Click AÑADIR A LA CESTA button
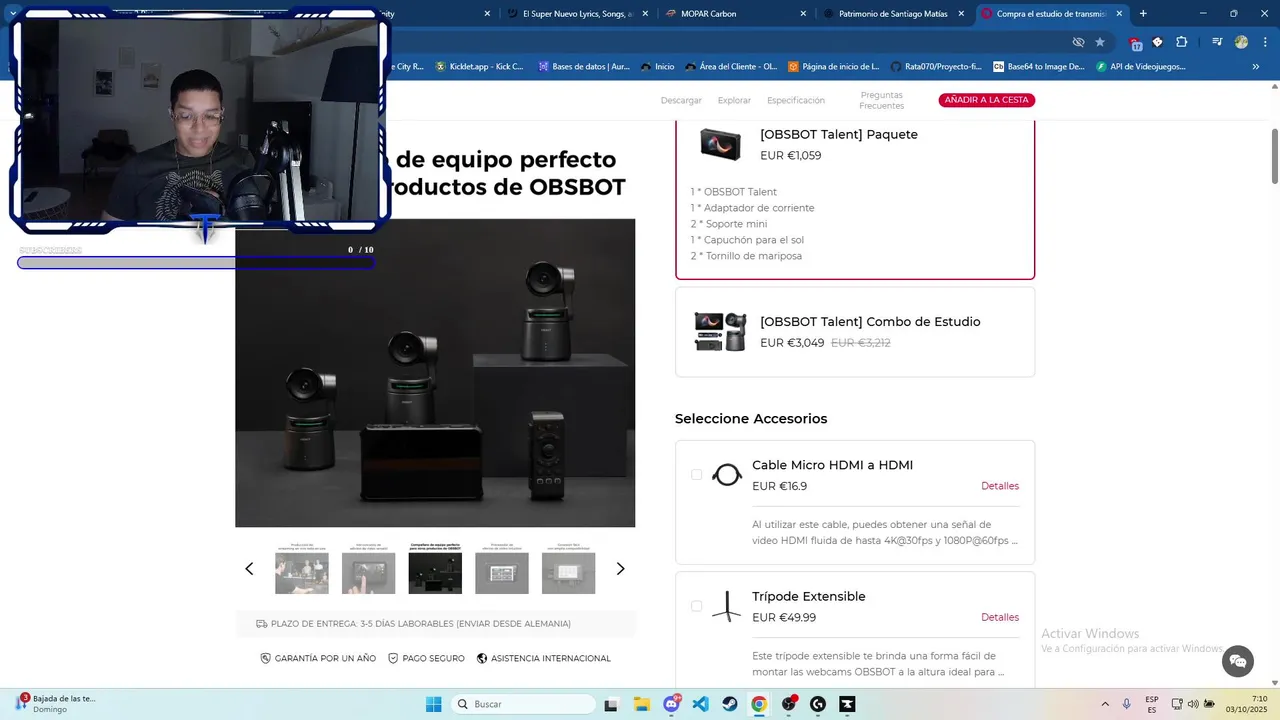Viewport: 1280px width, 720px height. (x=986, y=100)
